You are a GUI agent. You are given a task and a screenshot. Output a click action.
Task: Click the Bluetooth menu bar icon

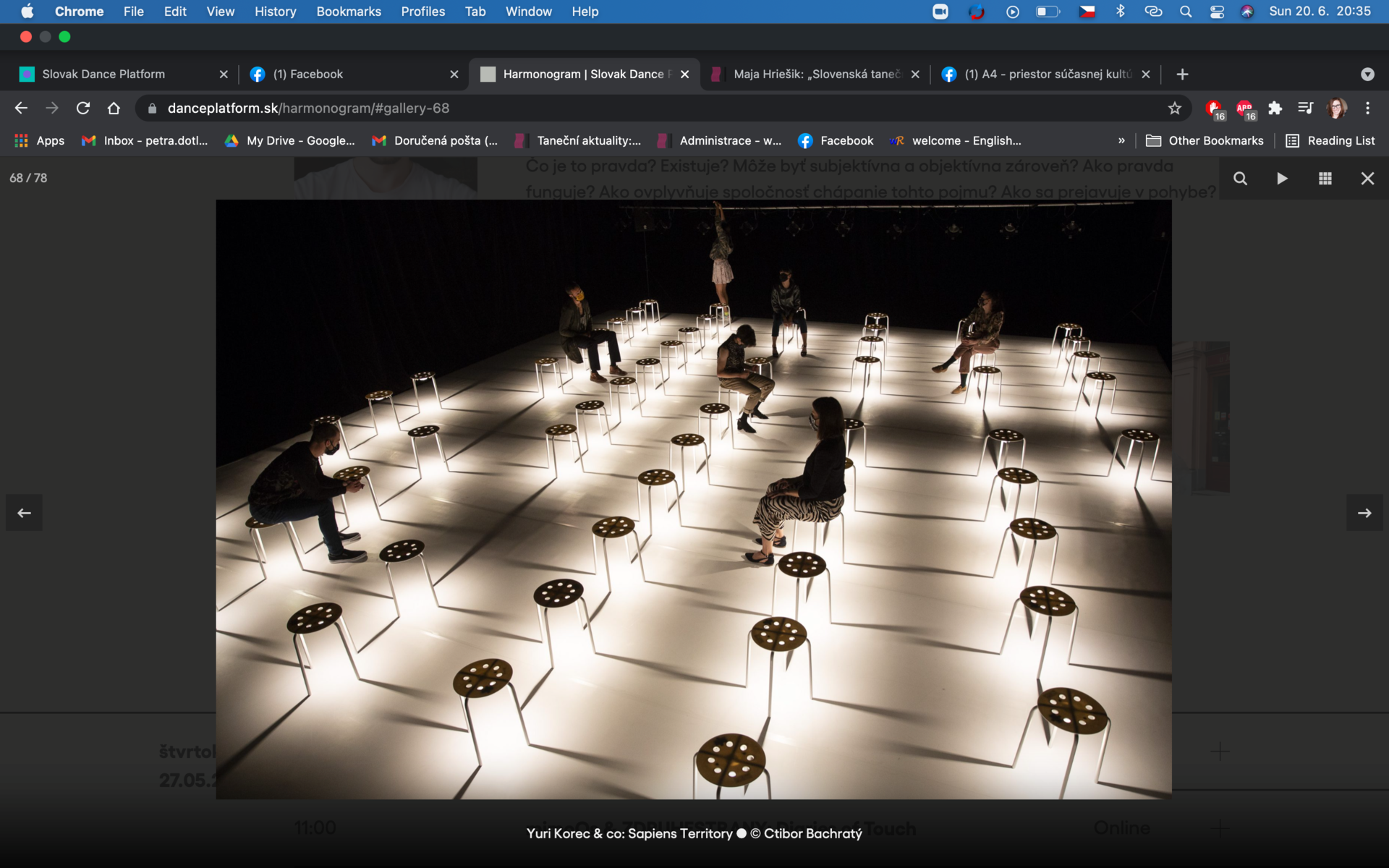[1120, 12]
